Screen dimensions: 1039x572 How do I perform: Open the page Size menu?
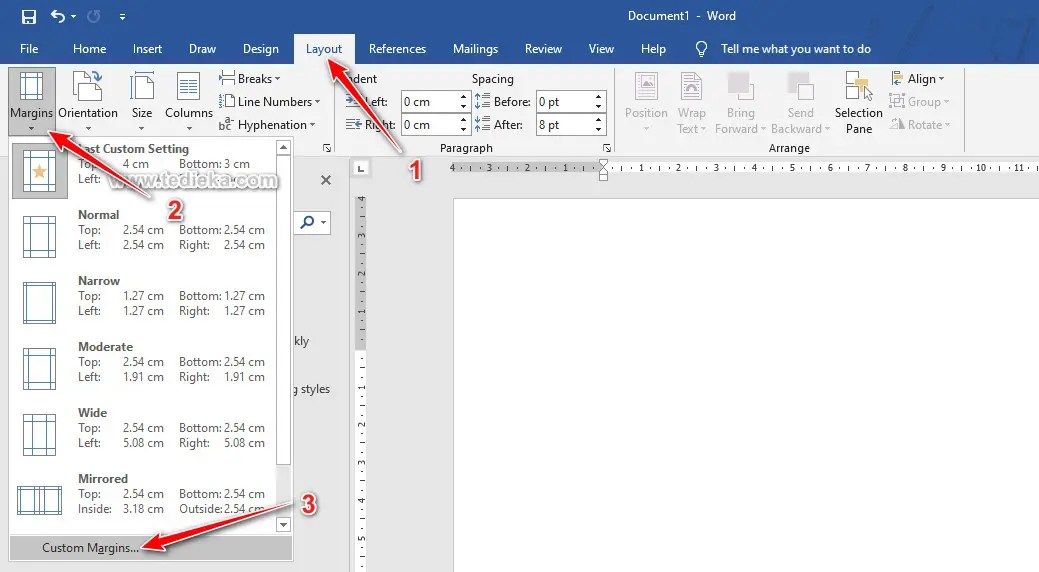click(x=142, y=101)
